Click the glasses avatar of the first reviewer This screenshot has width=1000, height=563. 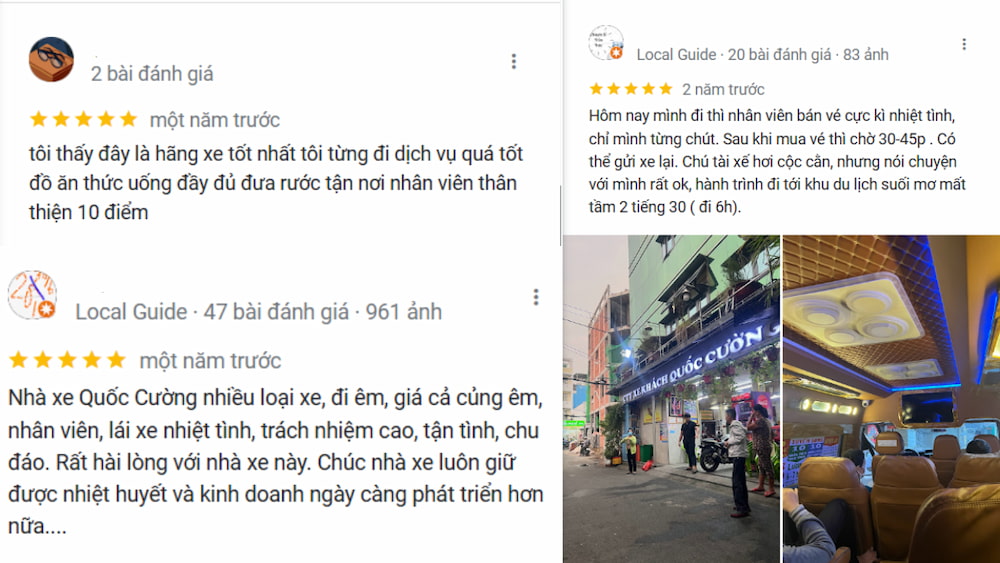click(x=51, y=59)
